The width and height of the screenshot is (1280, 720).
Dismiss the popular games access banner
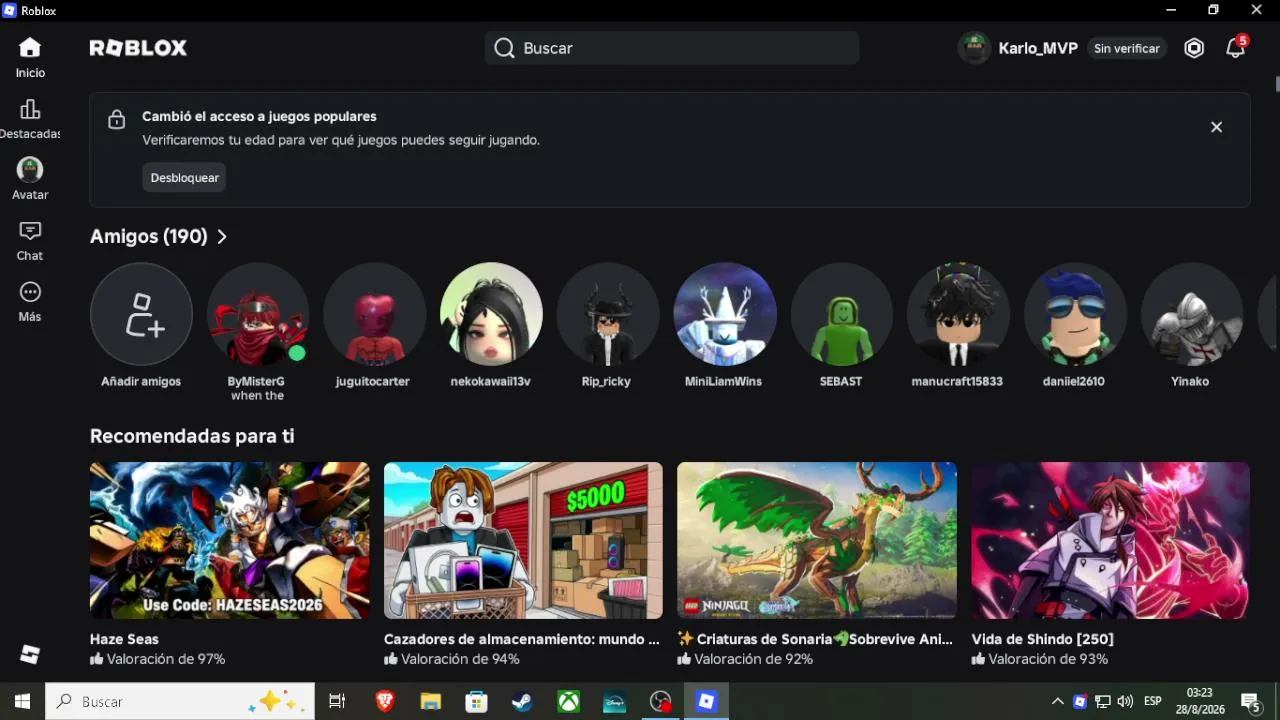1216,127
